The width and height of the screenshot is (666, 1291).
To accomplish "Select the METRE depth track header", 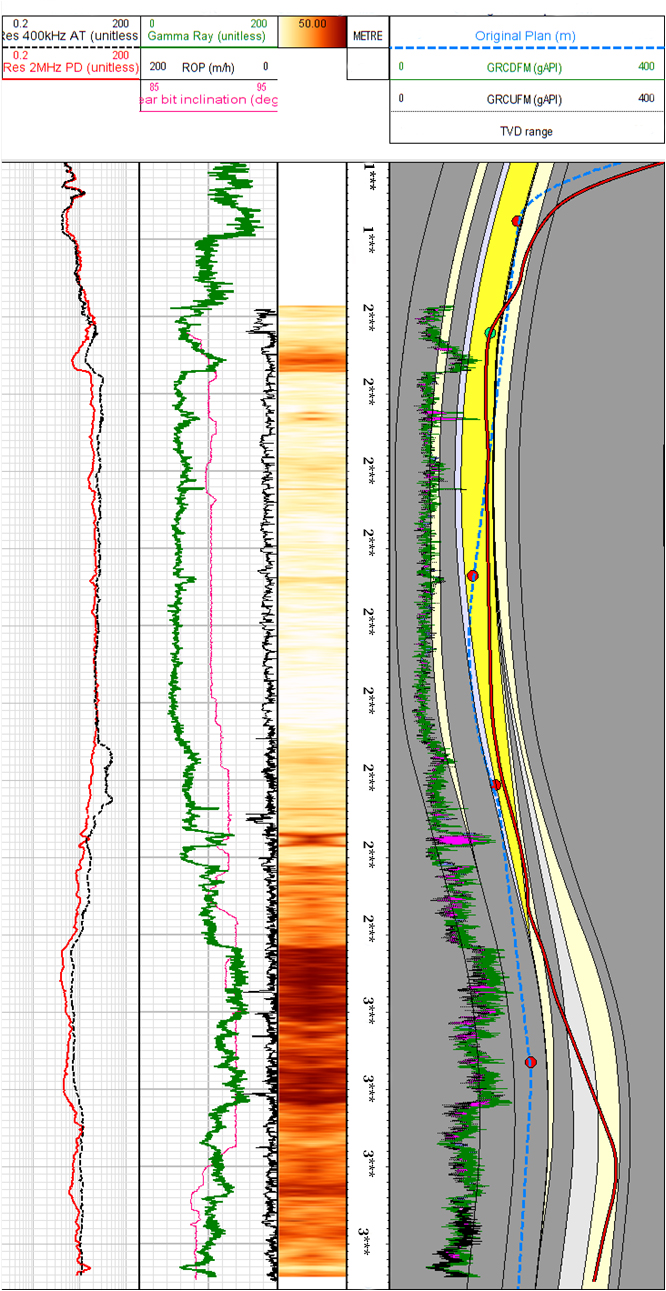I will coord(367,36).
